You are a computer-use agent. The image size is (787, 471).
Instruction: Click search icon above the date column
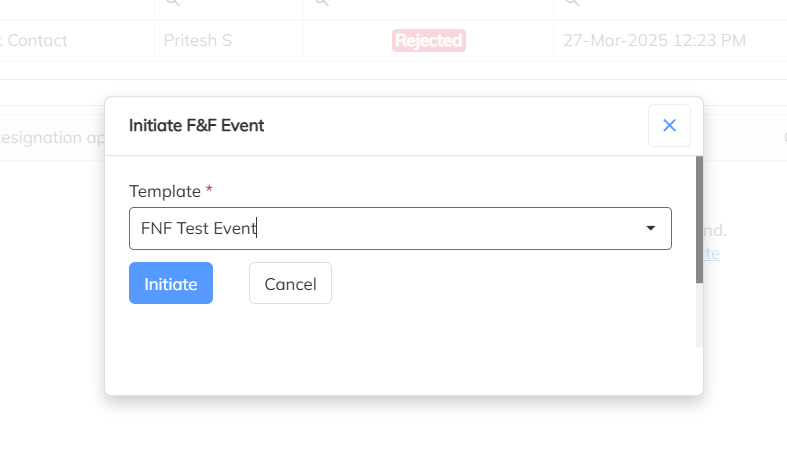572,4
